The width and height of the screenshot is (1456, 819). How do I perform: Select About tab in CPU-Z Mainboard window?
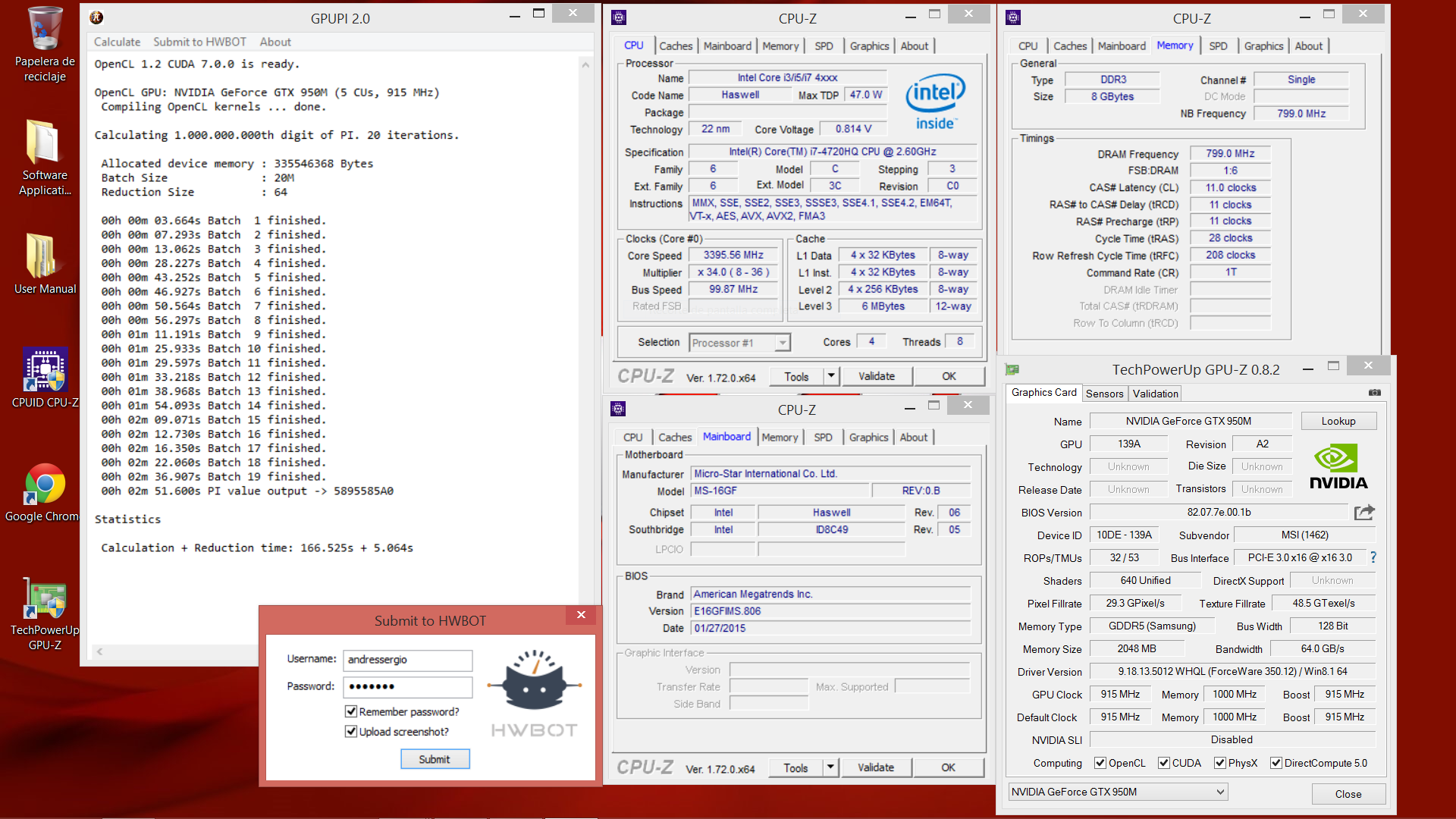[x=913, y=437]
